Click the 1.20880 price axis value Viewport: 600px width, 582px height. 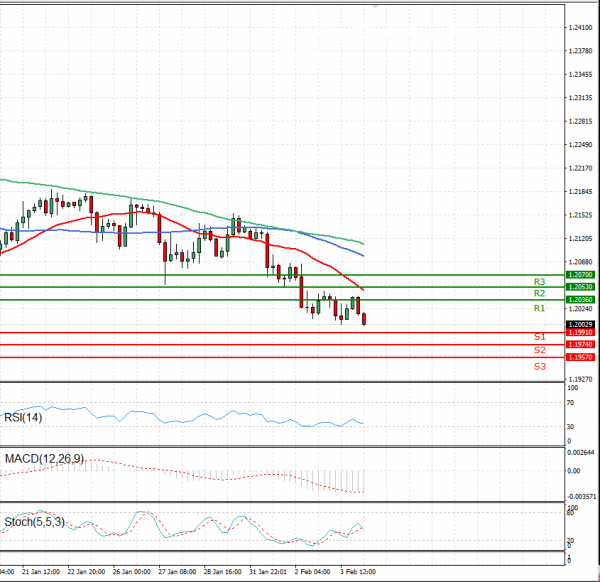click(x=580, y=262)
